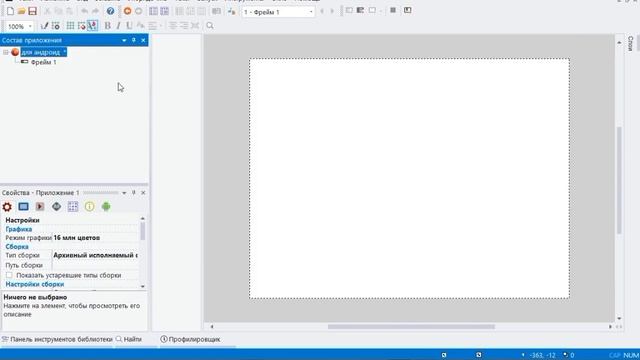Toggle Underline text formatting

(129, 26)
